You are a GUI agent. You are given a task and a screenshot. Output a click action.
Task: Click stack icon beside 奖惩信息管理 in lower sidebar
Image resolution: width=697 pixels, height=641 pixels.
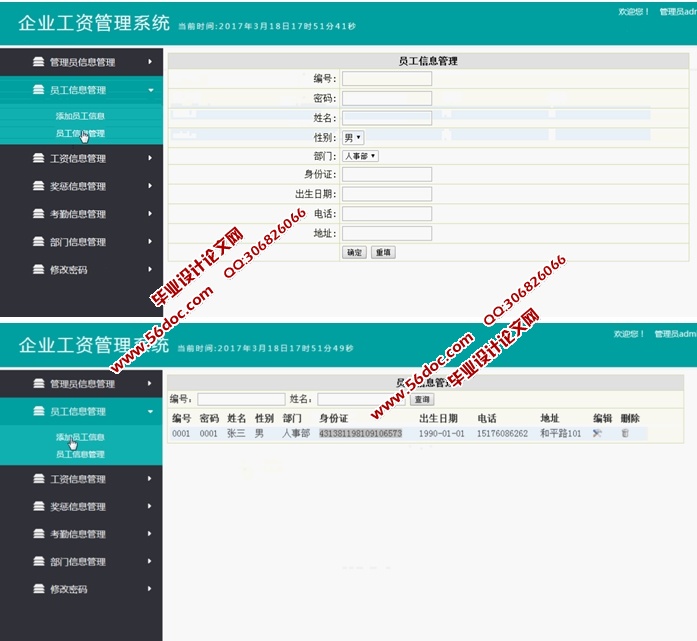point(39,506)
